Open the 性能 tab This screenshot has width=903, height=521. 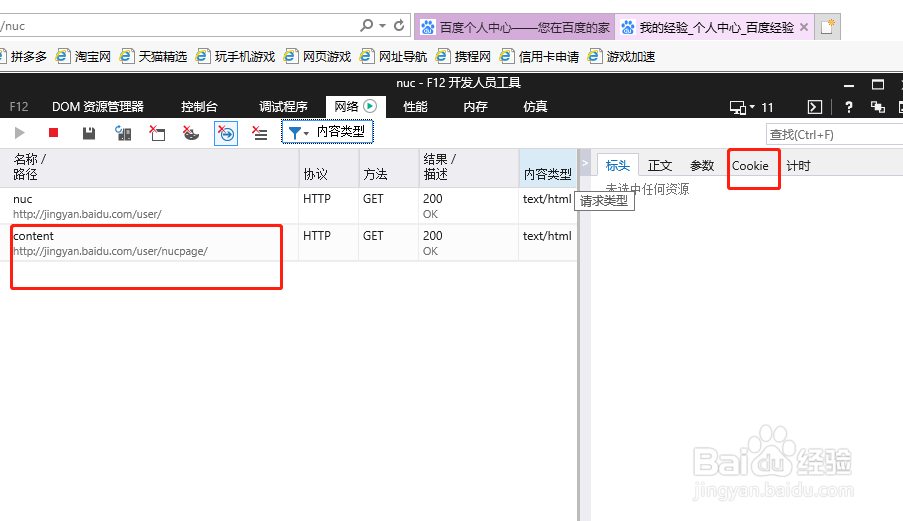pos(415,107)
